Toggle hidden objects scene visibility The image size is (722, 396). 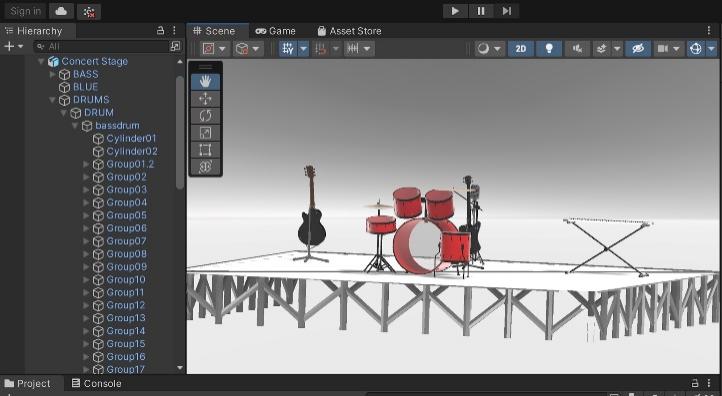click(x=638, y=48)
